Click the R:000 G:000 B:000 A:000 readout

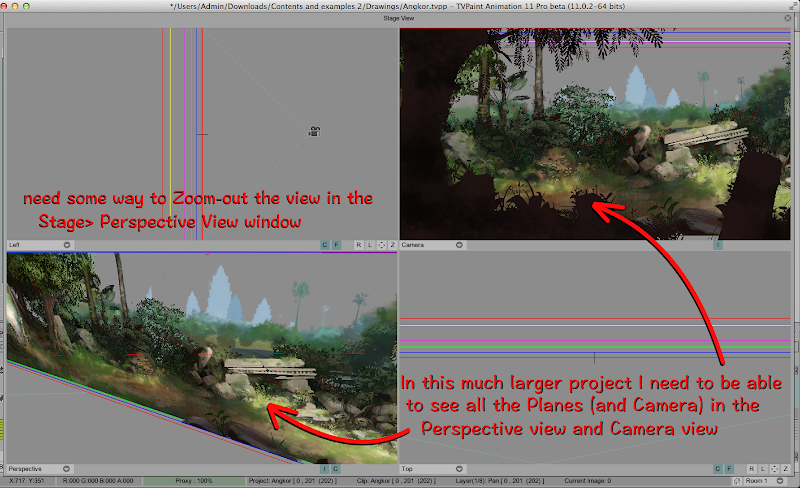click(x=98, y=481)
